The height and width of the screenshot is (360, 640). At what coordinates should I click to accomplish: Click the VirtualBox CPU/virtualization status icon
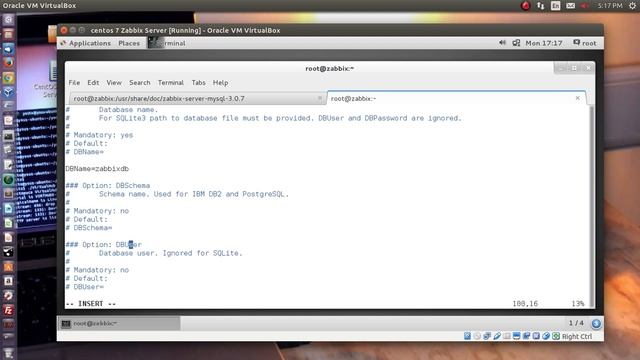pyautogui.click(x=536, y=336)
